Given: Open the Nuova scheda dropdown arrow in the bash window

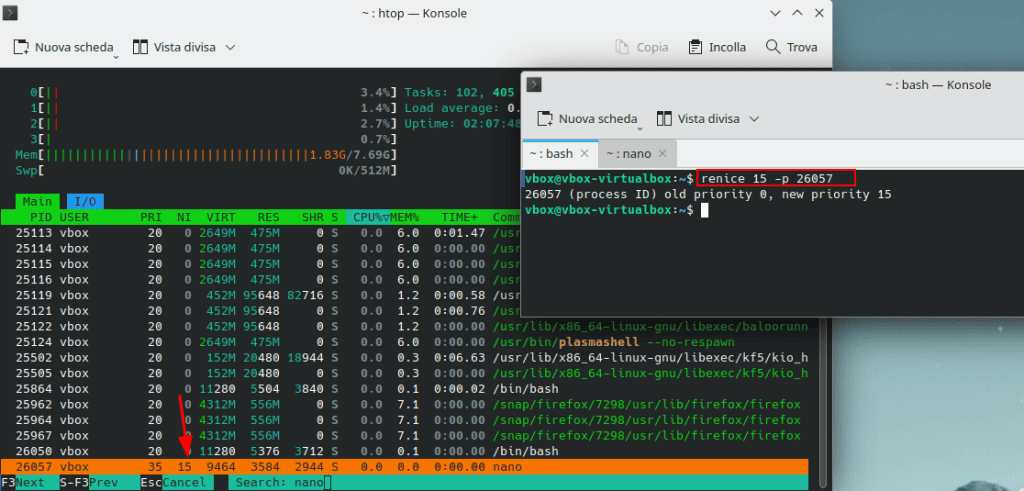Looking at the screenshot, I should tap(641, 126).
